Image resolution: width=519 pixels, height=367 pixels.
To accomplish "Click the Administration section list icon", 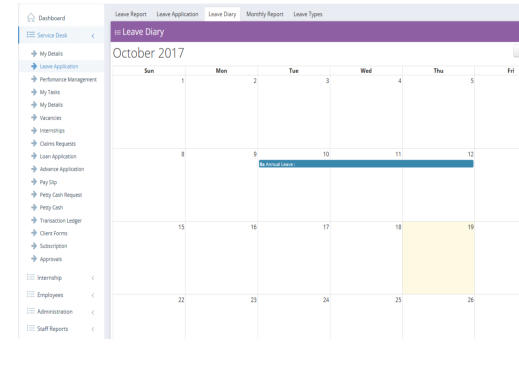I will point(31,311).
